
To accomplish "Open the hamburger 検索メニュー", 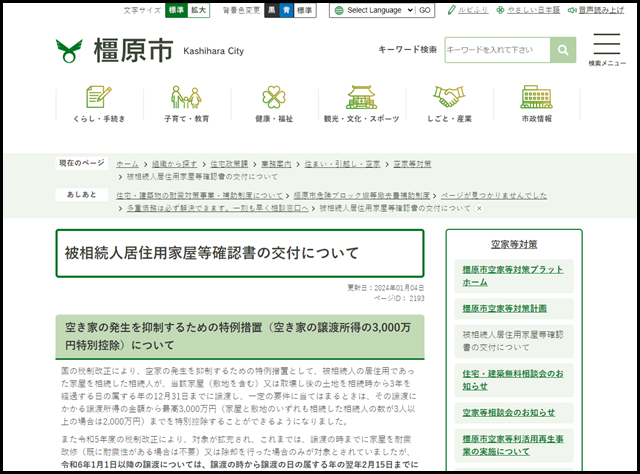I will tap(607, 50).
